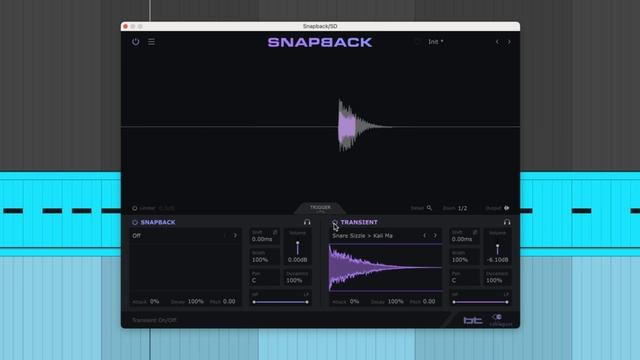The image size is (640, 360).
Task: Change the Zoom 1/2 value
Action: 462,208
